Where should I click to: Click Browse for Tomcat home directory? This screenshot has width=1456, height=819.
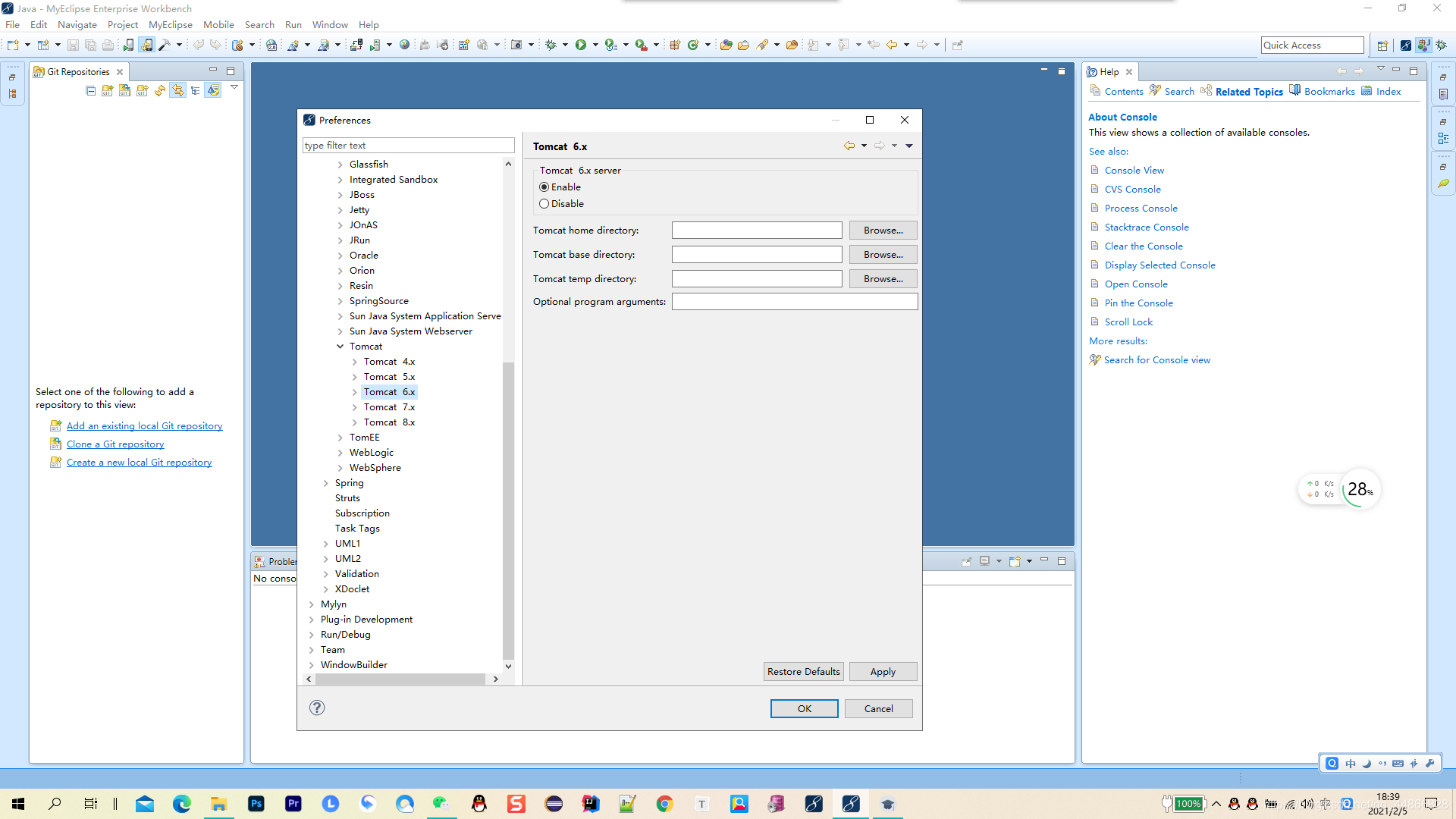click(x=883, y=230)
